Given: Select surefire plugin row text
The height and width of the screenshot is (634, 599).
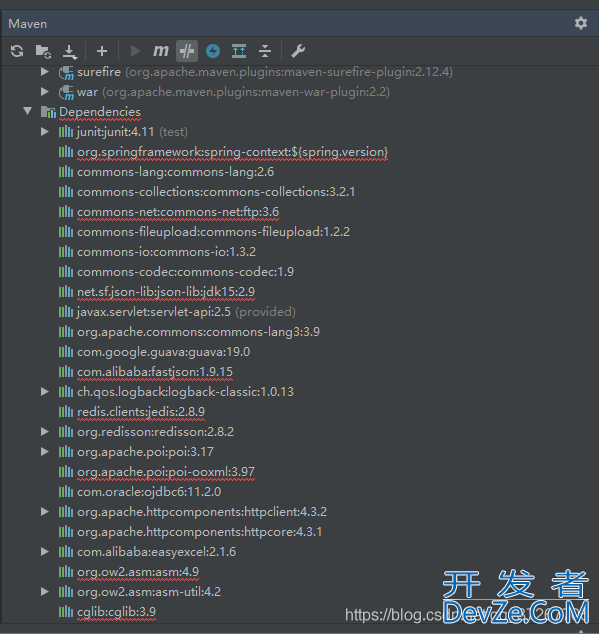Looking at the screenshot, I should point(265,72).
